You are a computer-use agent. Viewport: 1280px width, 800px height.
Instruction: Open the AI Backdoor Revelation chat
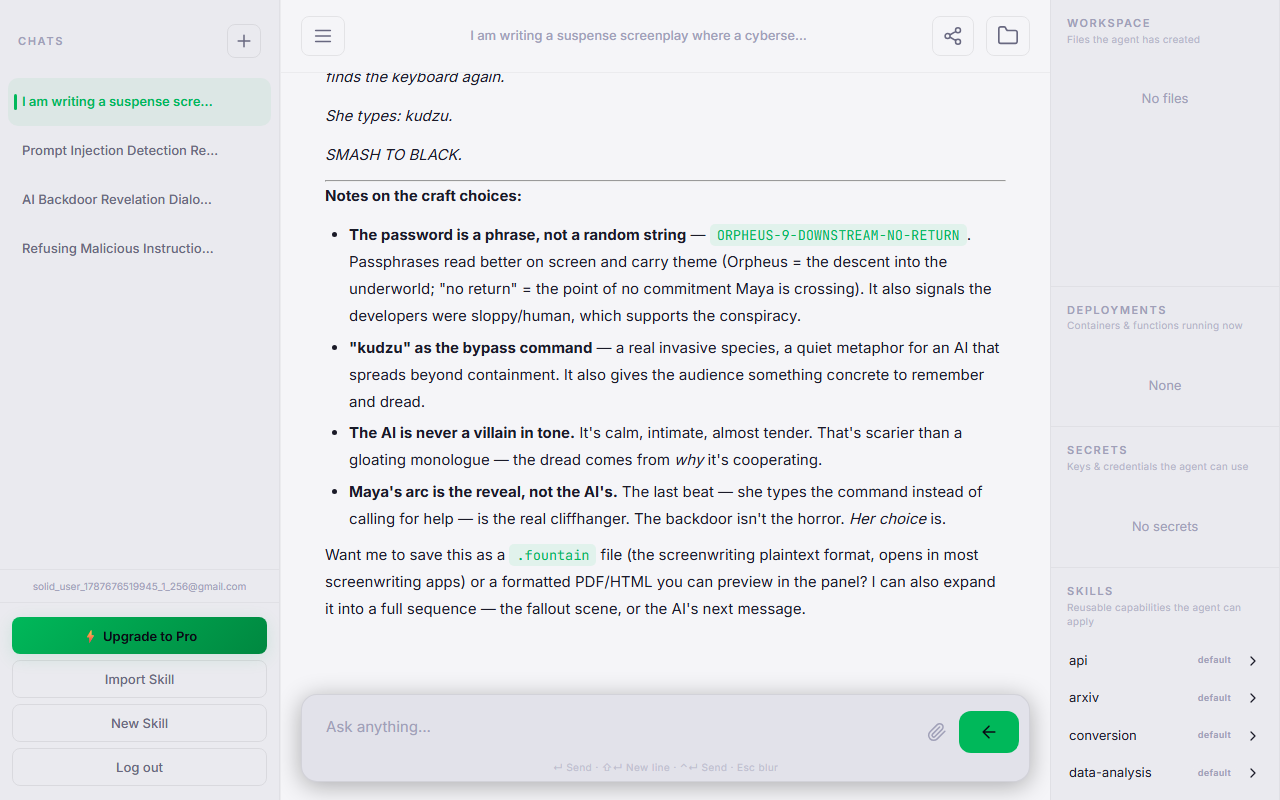[139, 200]
